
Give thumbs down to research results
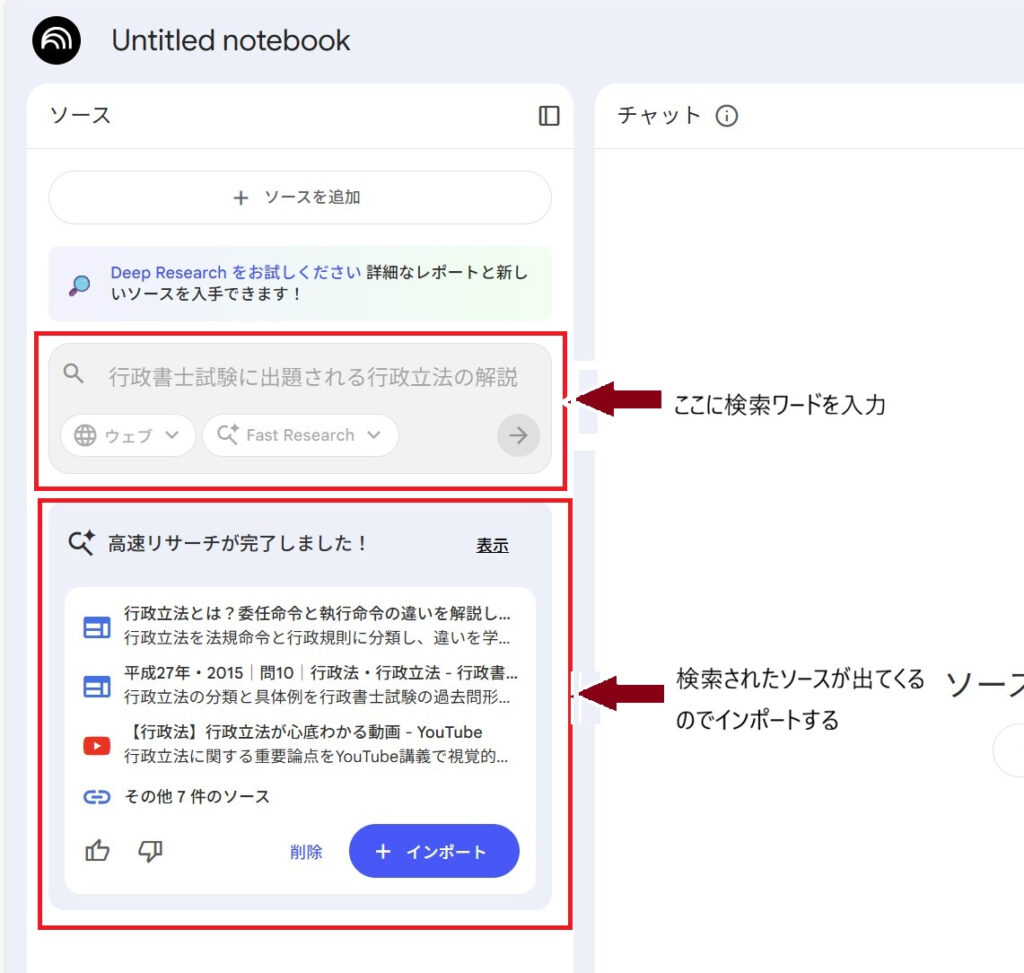(x=150, y=851)
